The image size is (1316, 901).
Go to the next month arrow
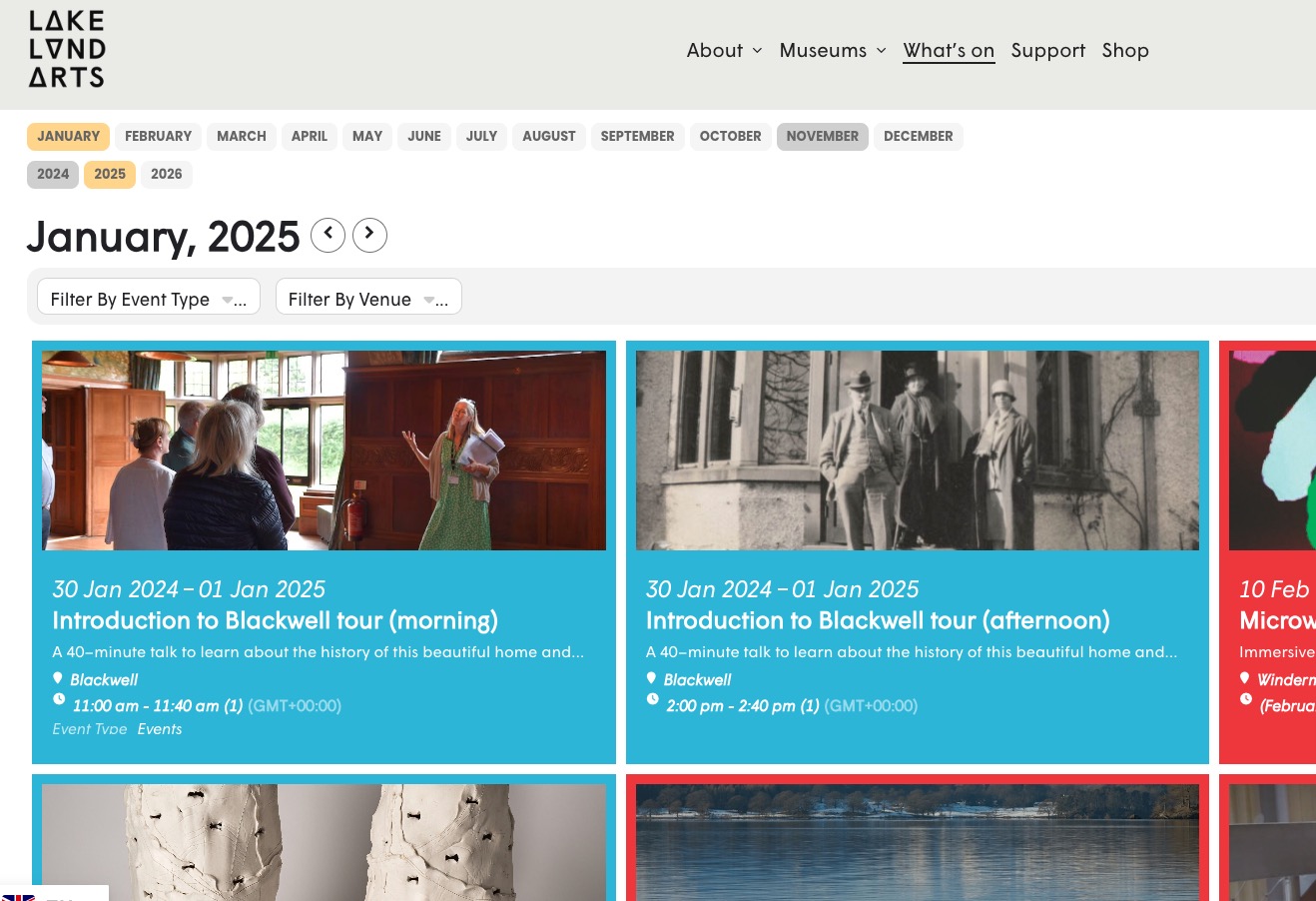point(369,235)
